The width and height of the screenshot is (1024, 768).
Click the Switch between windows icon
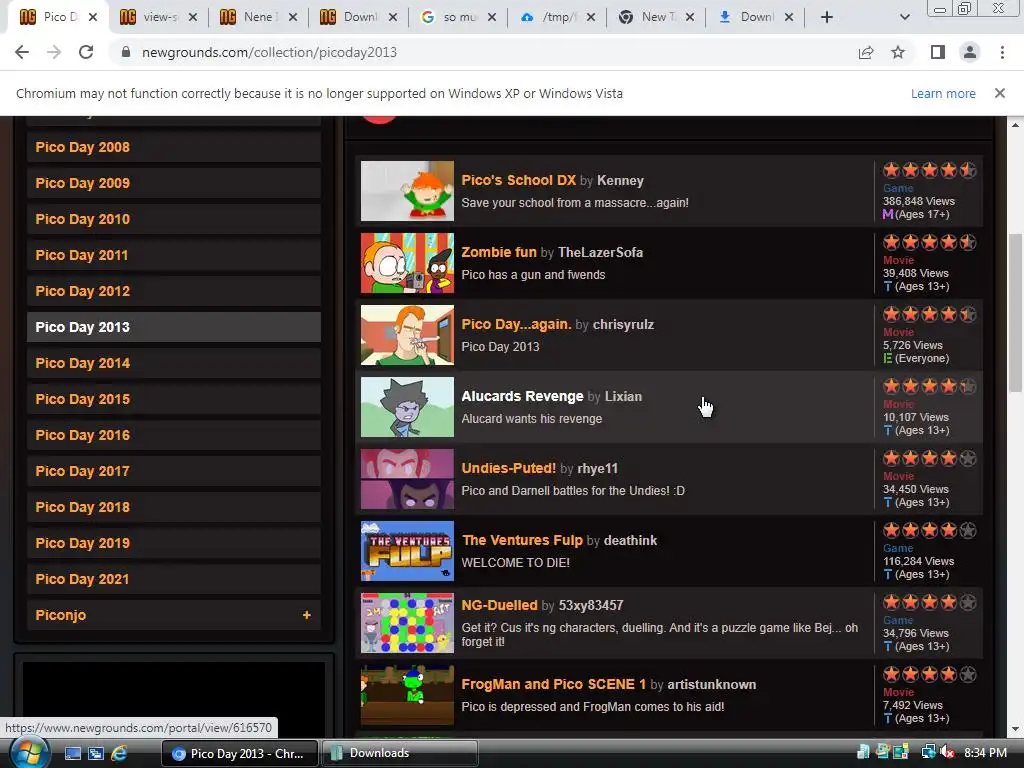[96, 753]
